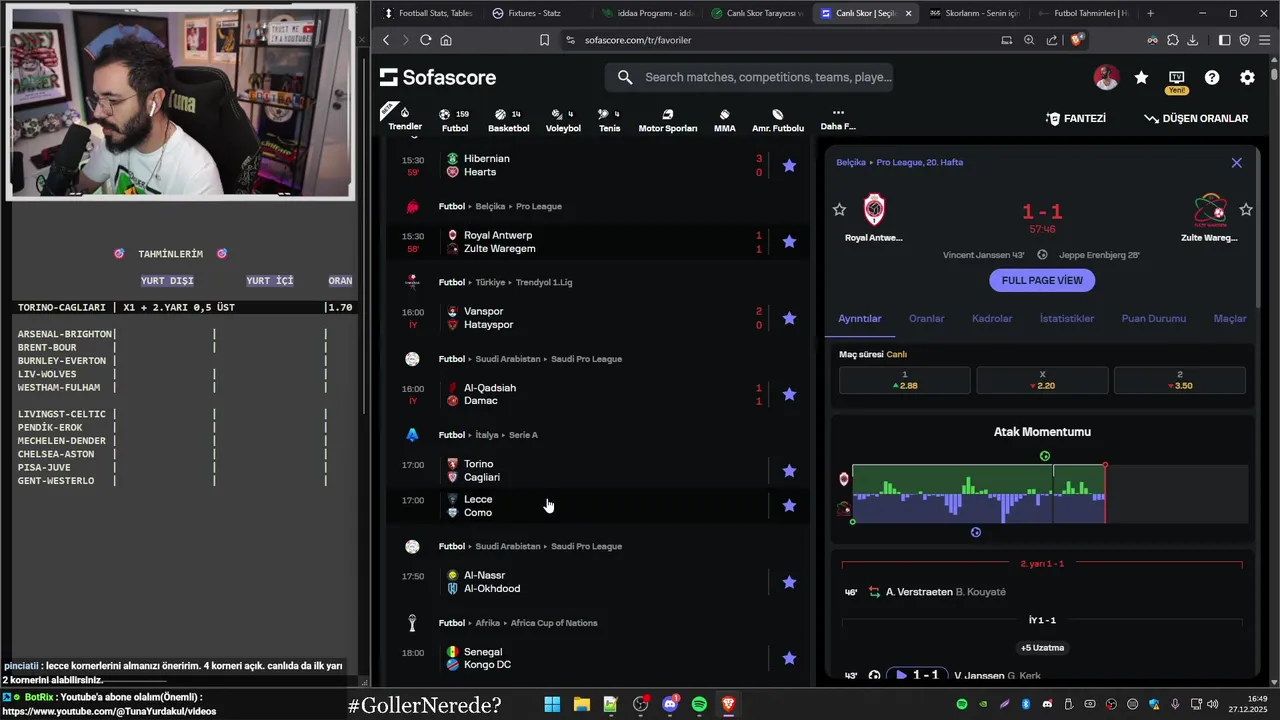Open Sofascore settings gear

pyautogui.click(x=1247, y=78)
